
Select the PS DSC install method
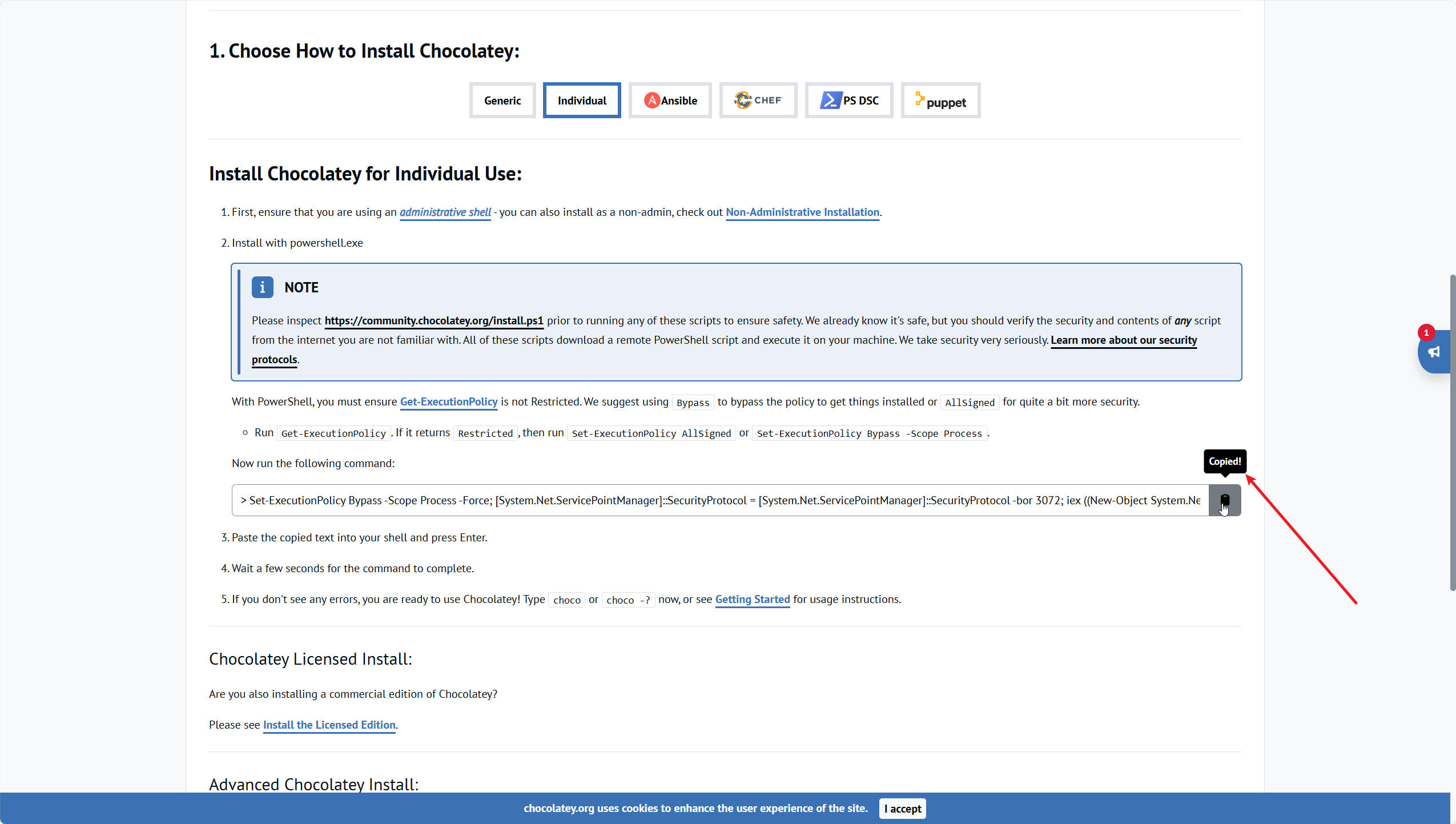[x=848, y=101]
